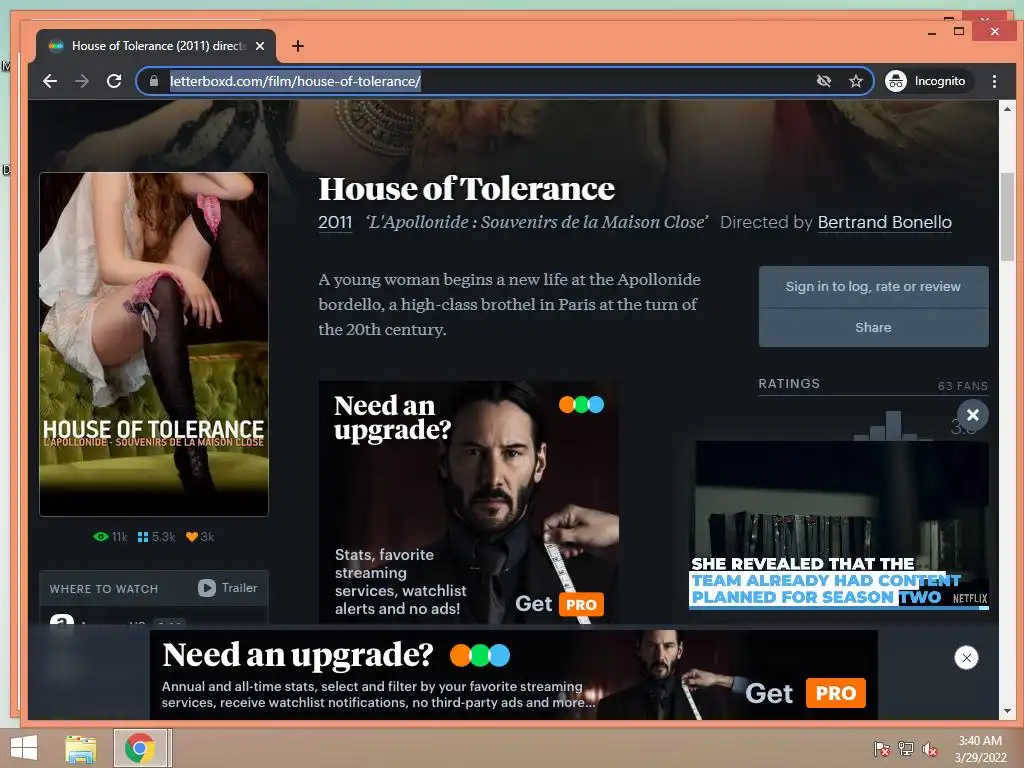Viewport: 1024px width, 768px height.
Task: Click the orange heart likes count 3k
Action: click(200, 537)
